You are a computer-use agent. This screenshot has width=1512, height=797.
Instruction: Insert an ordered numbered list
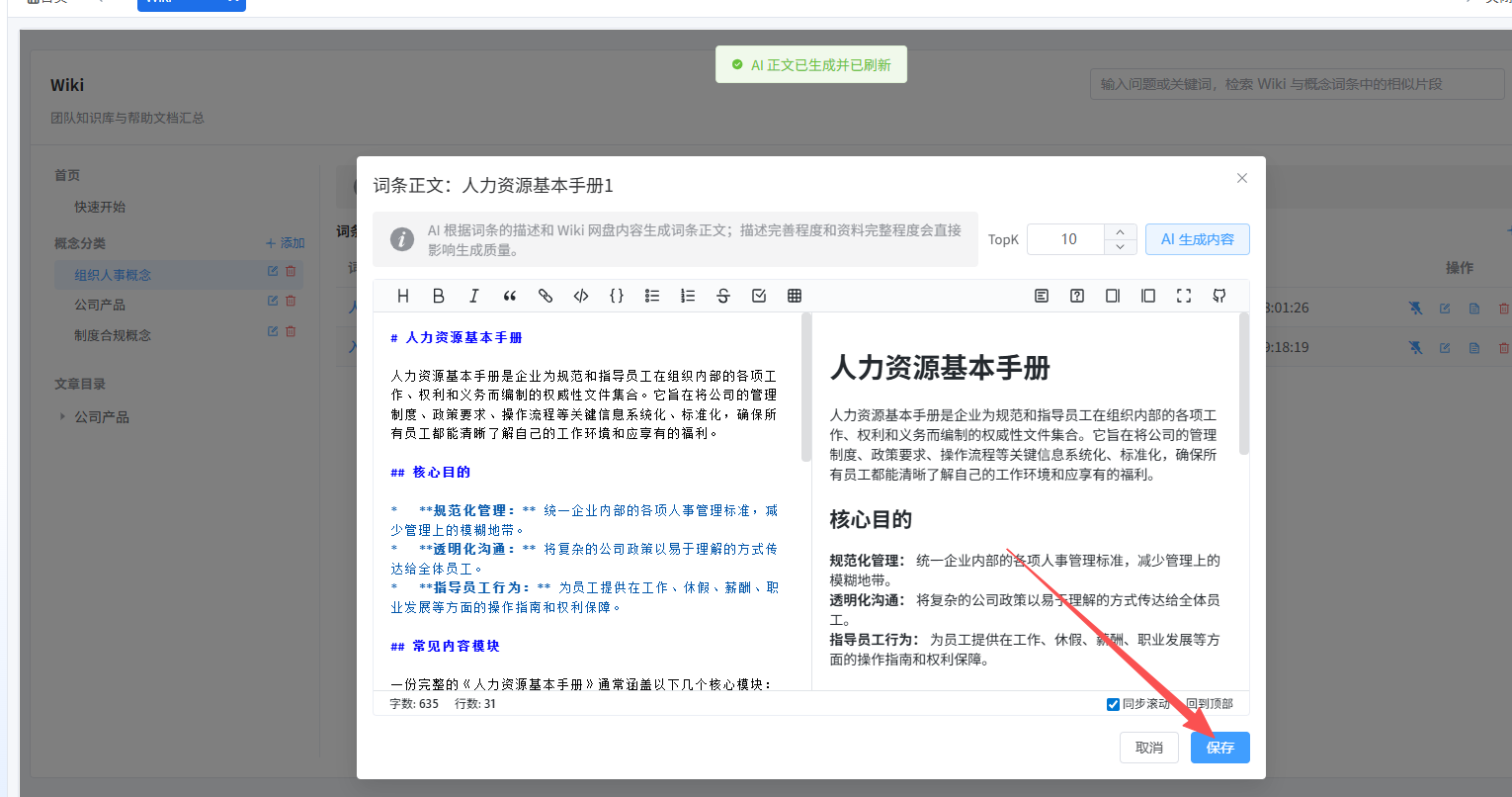coord(688,296)
